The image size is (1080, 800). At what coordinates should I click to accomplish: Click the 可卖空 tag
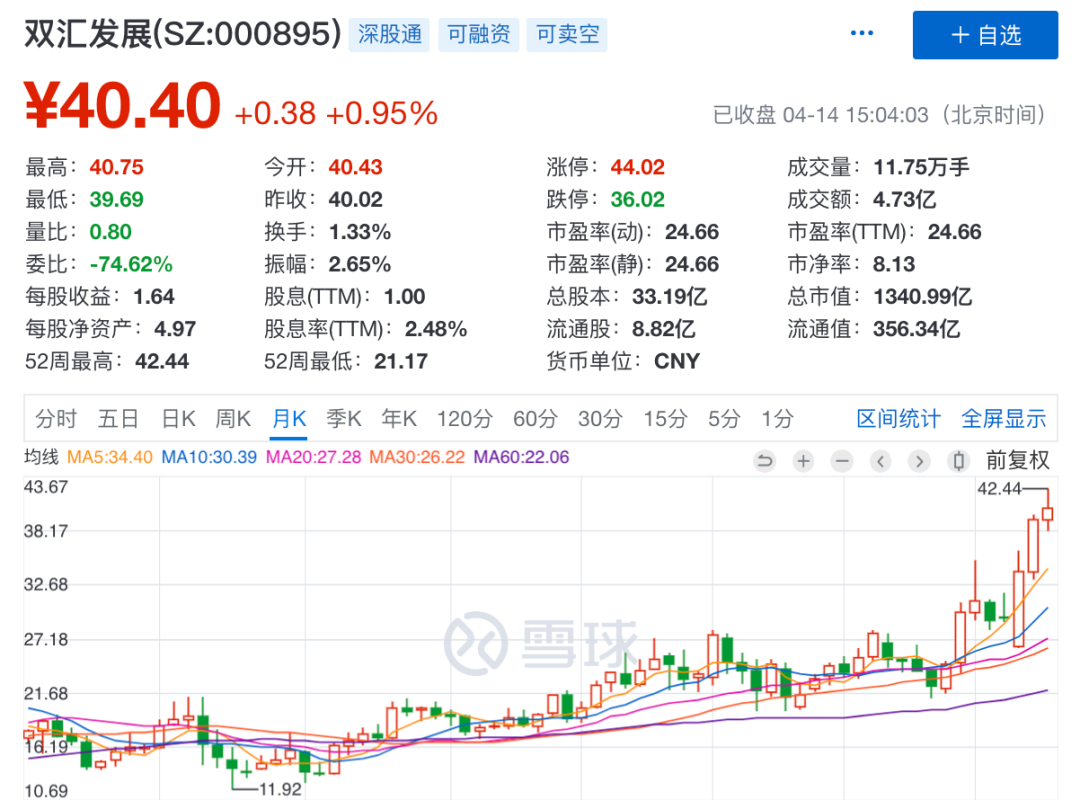tap(567, 34)
